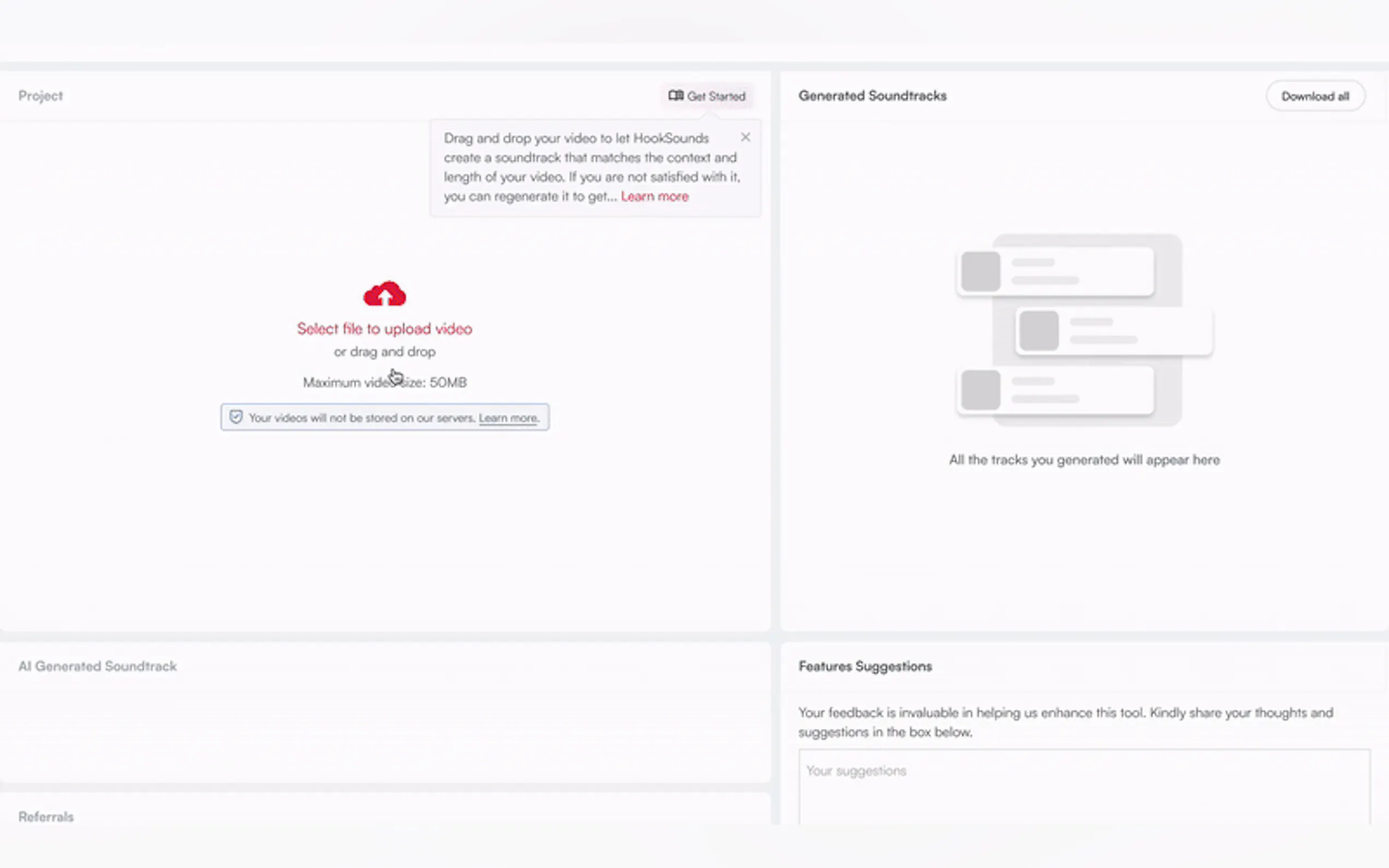Viewport: 1389px width, 868px height.
Task: Select the Generated Soundtracks heading
Action: coord(872,96)
